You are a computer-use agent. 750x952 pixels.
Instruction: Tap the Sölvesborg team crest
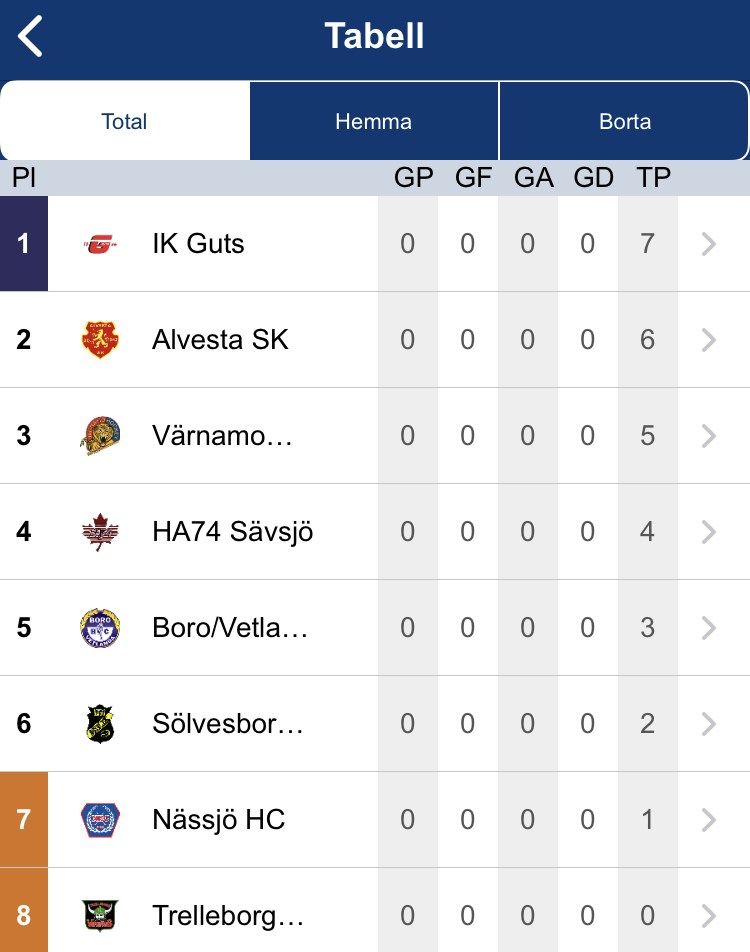pos(100,724)
